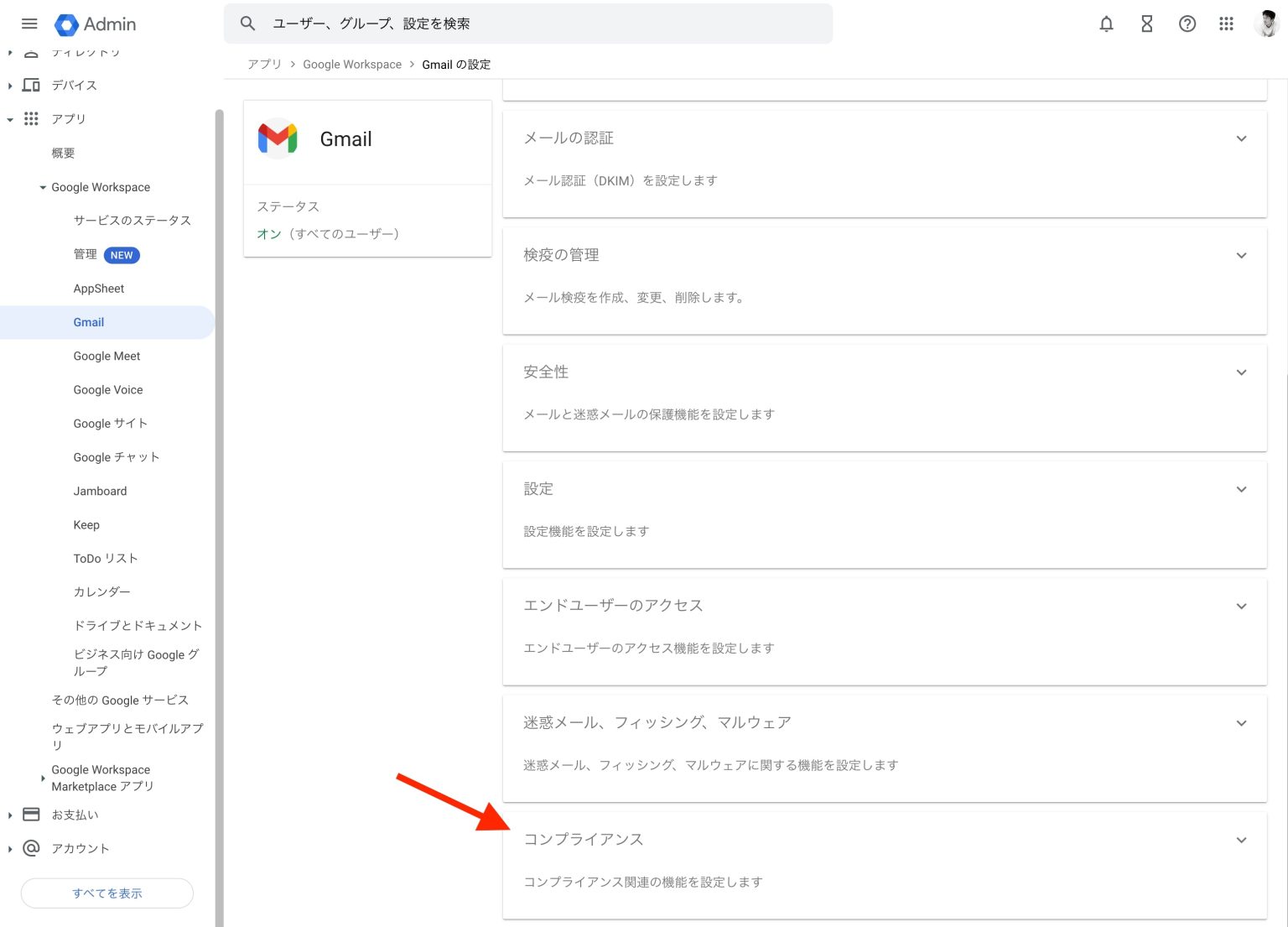The width and height of the screenshot is (1288, 927).
Task: Click Google Workspace breadcrumb link
Action: 352,65
